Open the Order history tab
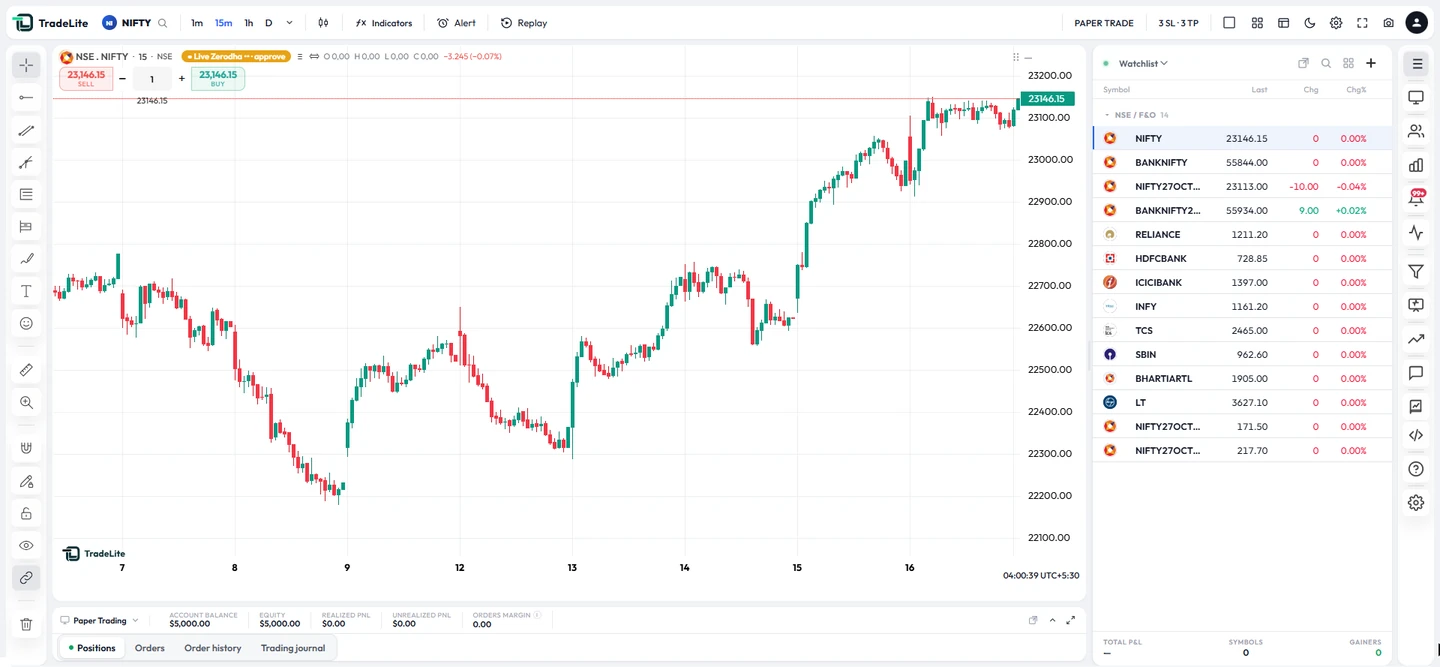Screen dimensions: 1440x667 pos(213,648)
